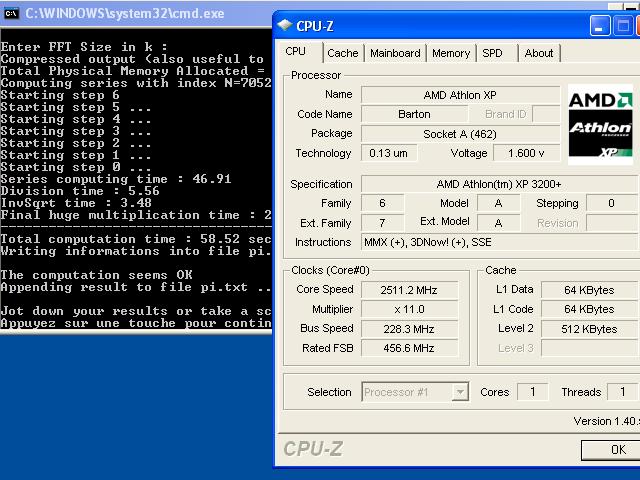
Task: Click 'Enter FFT Size in k :' line in cmd
Action: coord(84,47)
